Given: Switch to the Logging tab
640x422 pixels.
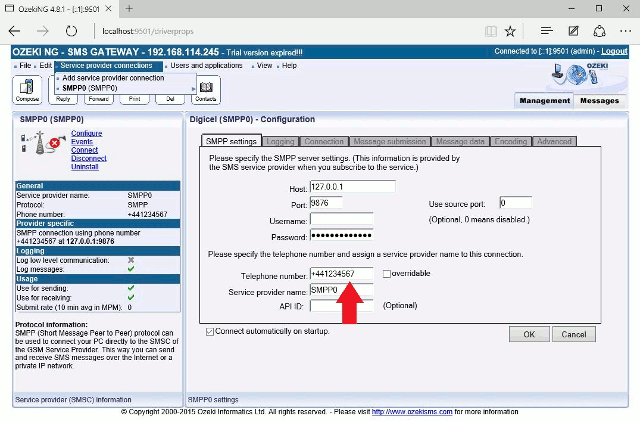Looking at the screenshot, I should point(280,142).
